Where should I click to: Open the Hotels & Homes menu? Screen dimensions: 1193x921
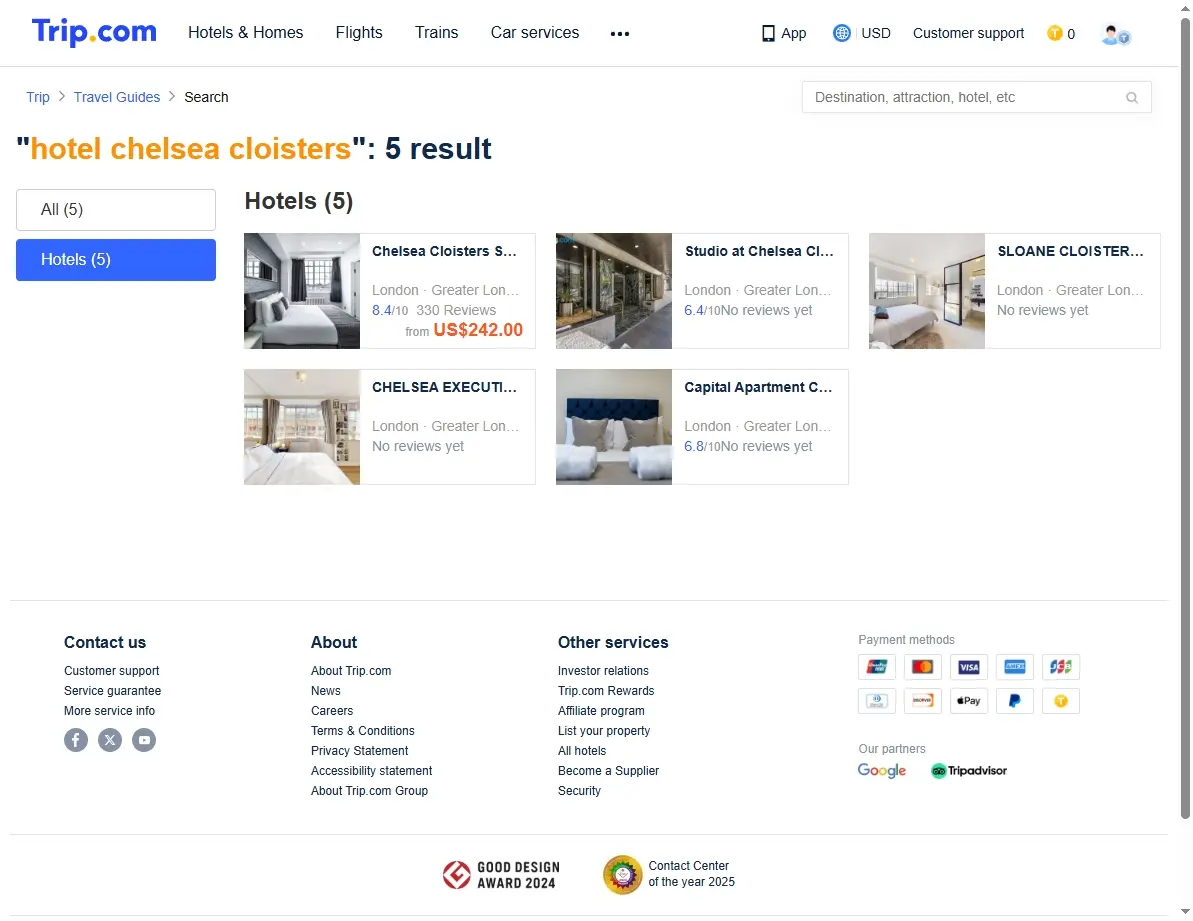pyautogui.click(x=246, y=33)
